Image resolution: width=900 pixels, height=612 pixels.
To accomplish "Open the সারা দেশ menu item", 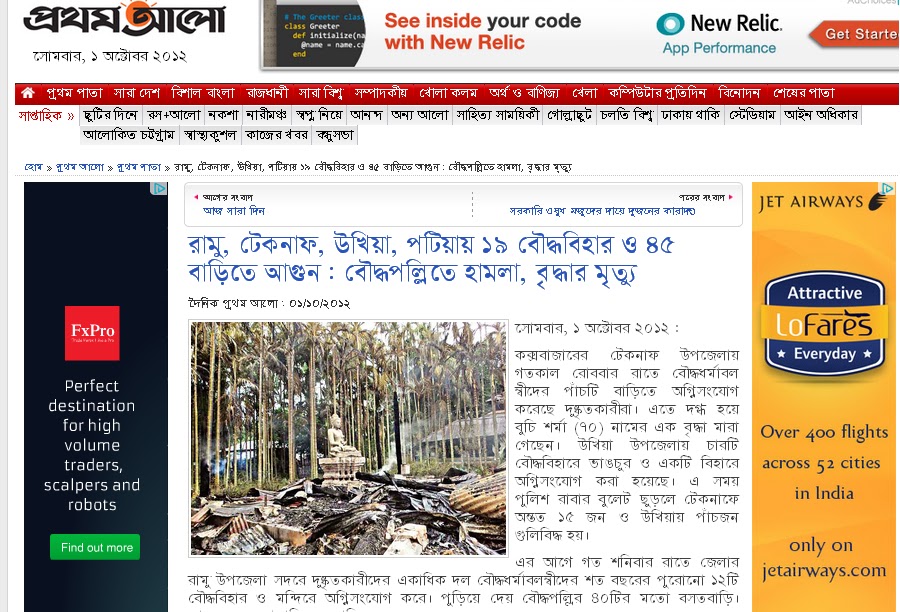I will coord(137,92).
